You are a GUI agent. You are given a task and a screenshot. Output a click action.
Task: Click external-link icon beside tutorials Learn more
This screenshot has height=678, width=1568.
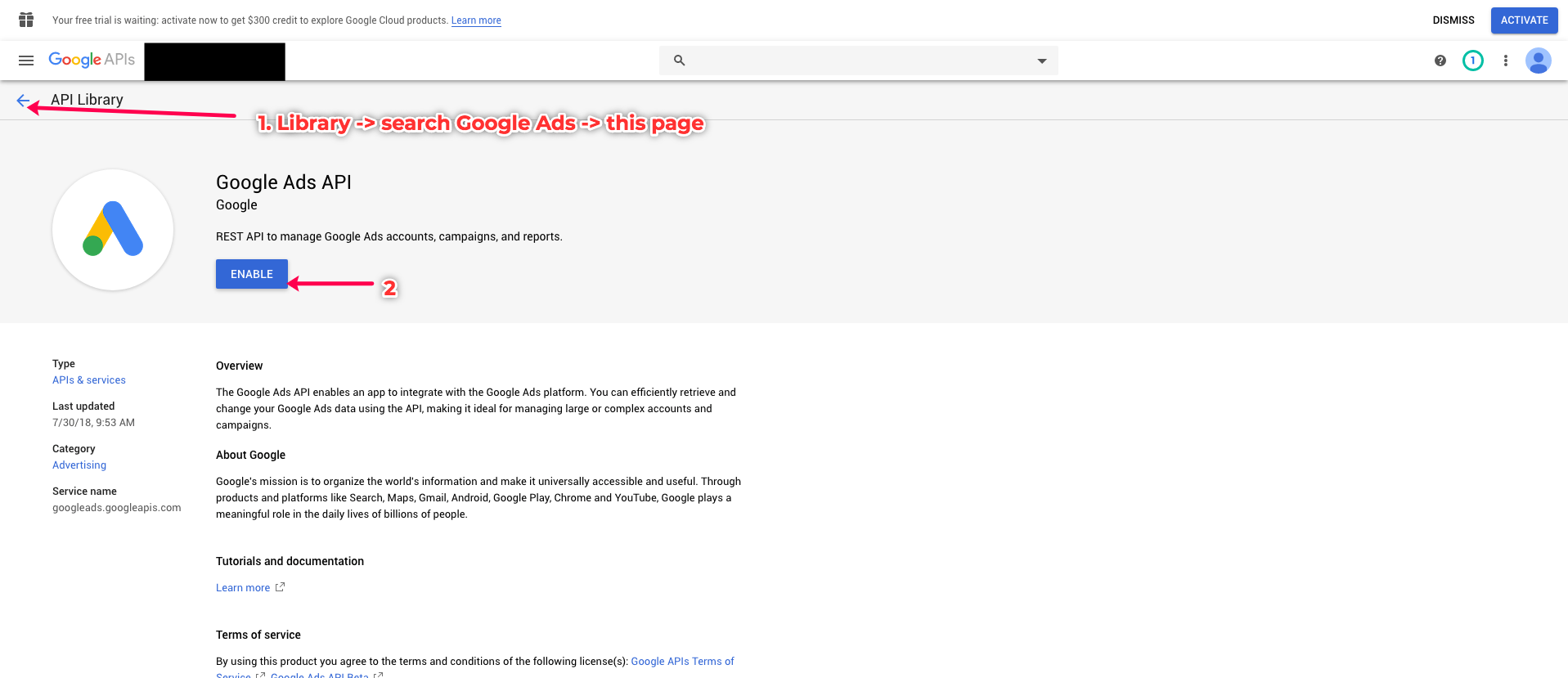point(280,587)
